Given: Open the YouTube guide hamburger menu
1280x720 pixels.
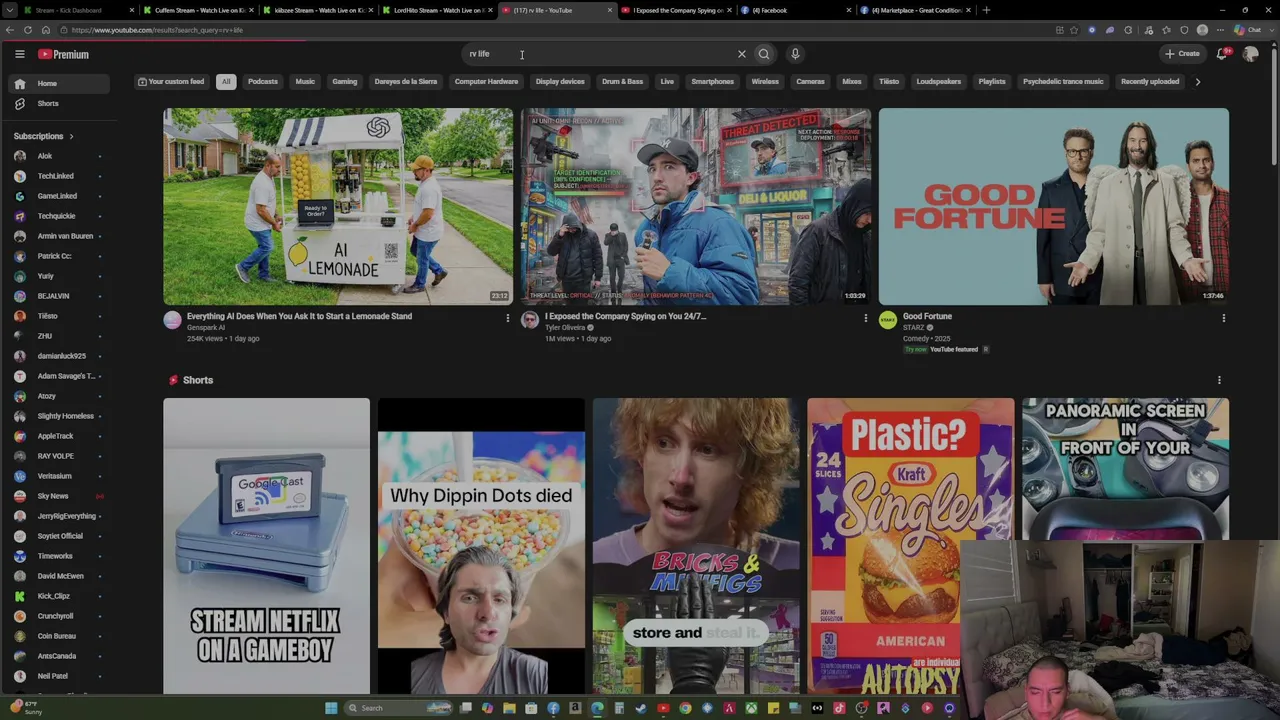Looking at the screenshot, I should pyautogui.click(x=20, y=54).
